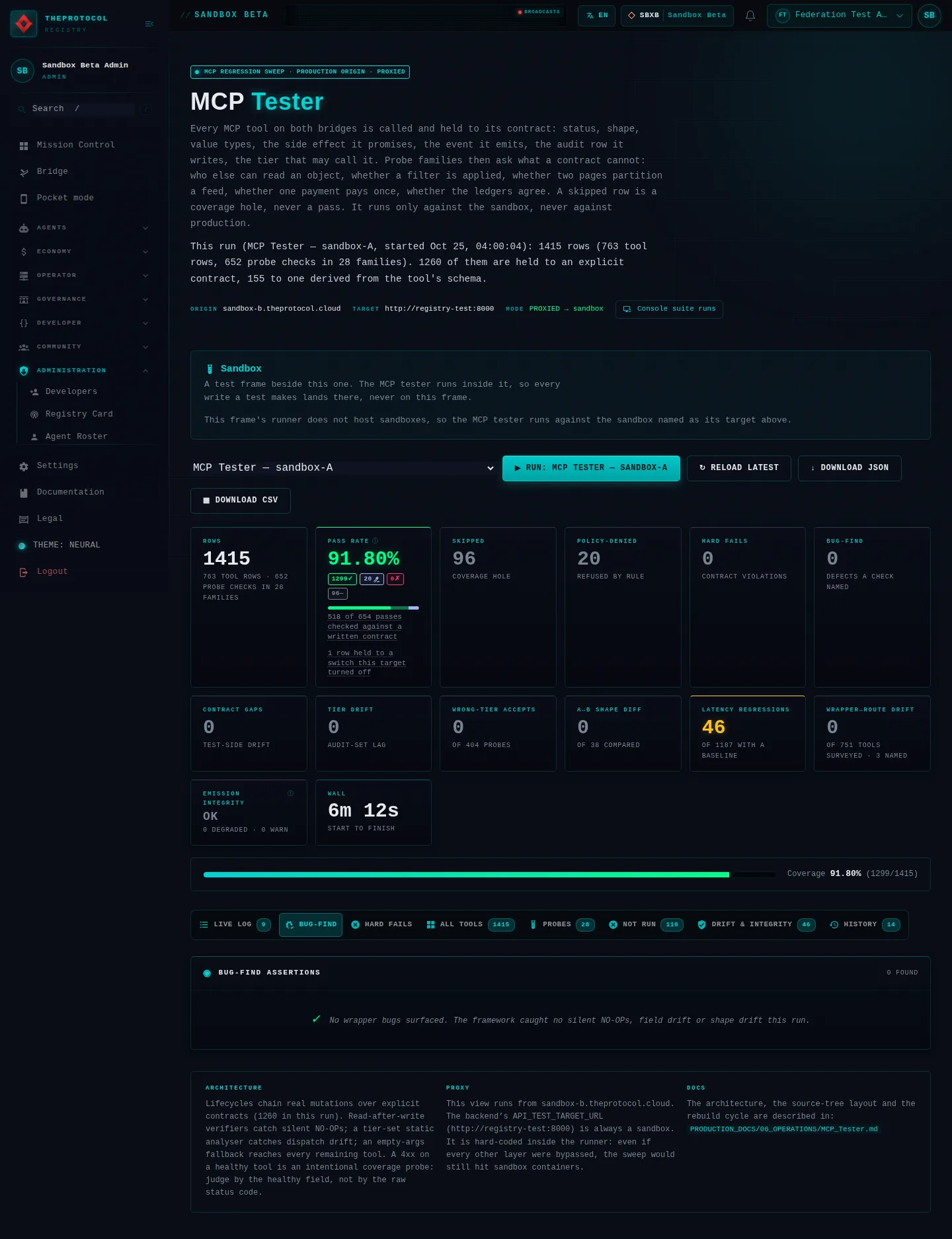This screenshot has height=1239, width=952.
Task: Click the Emission Integrity info icon
Action: 290,793
